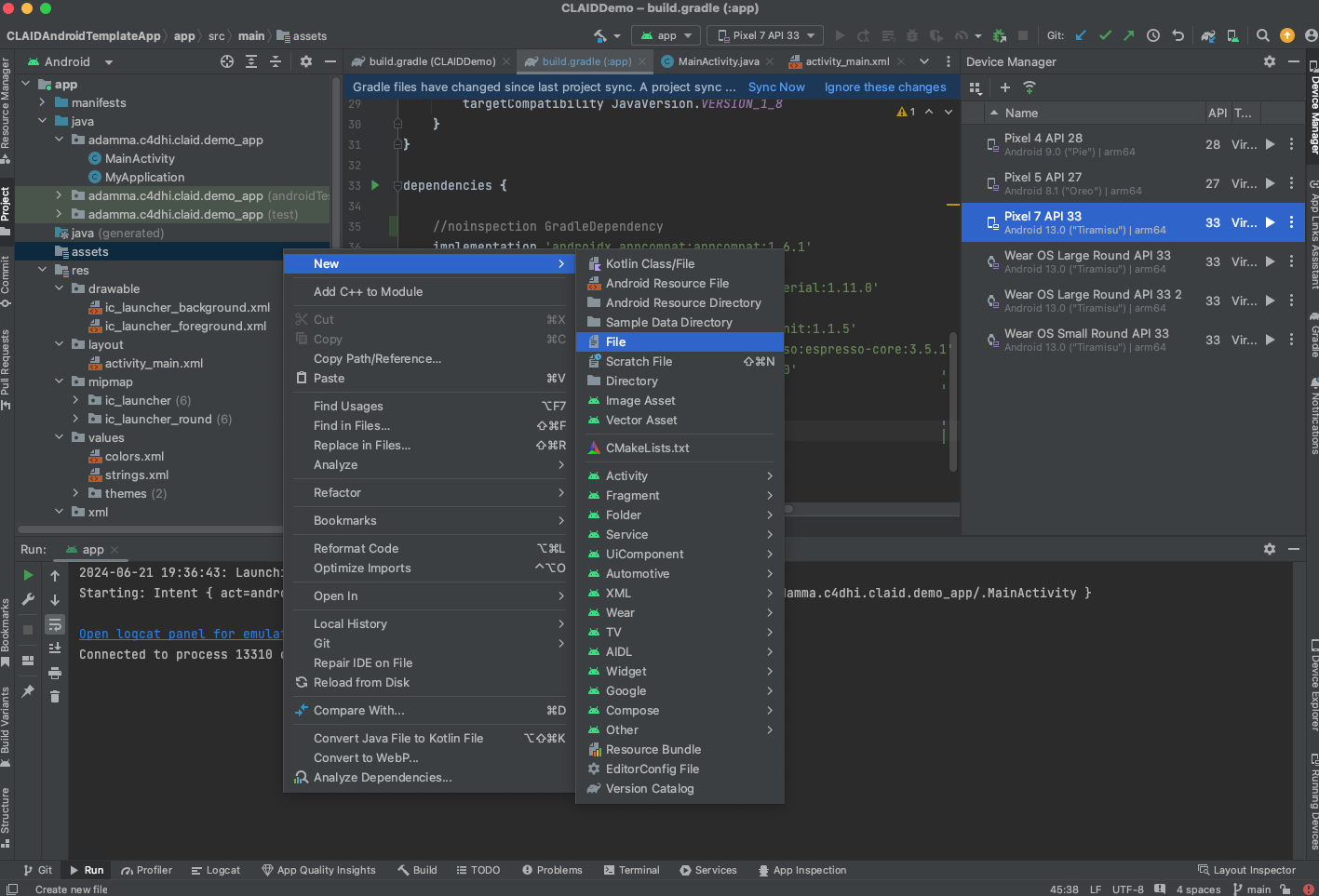Open the Activity submenu
1319x896 pixels.
(x=680, y=475)
